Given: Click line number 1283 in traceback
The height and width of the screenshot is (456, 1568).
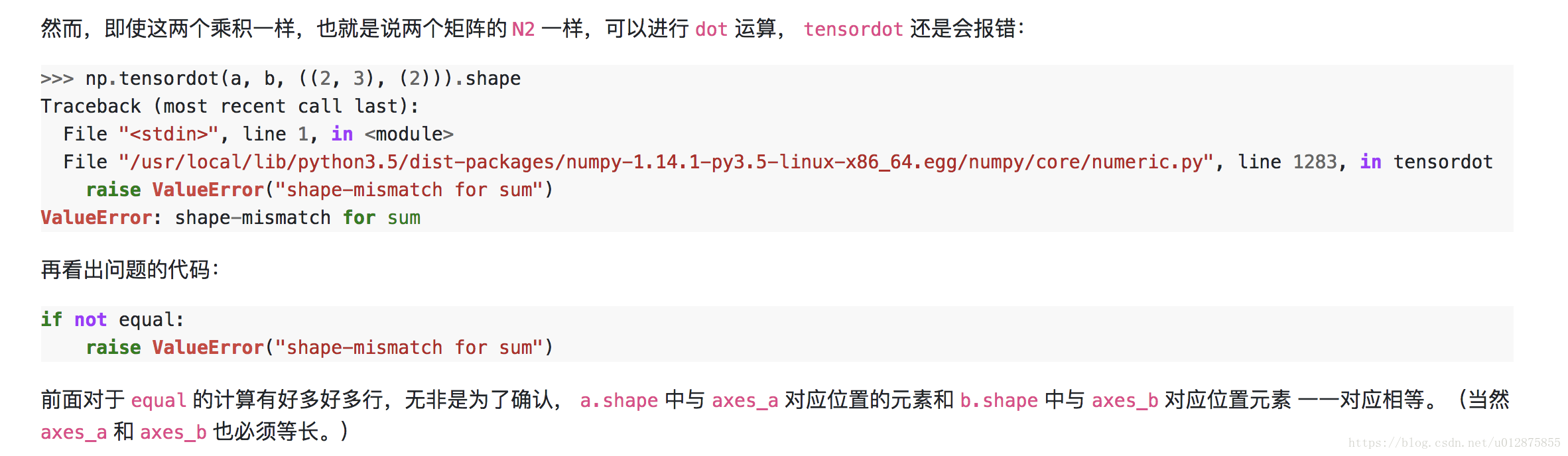Looking at the screenshot, I should [1315, 162].
